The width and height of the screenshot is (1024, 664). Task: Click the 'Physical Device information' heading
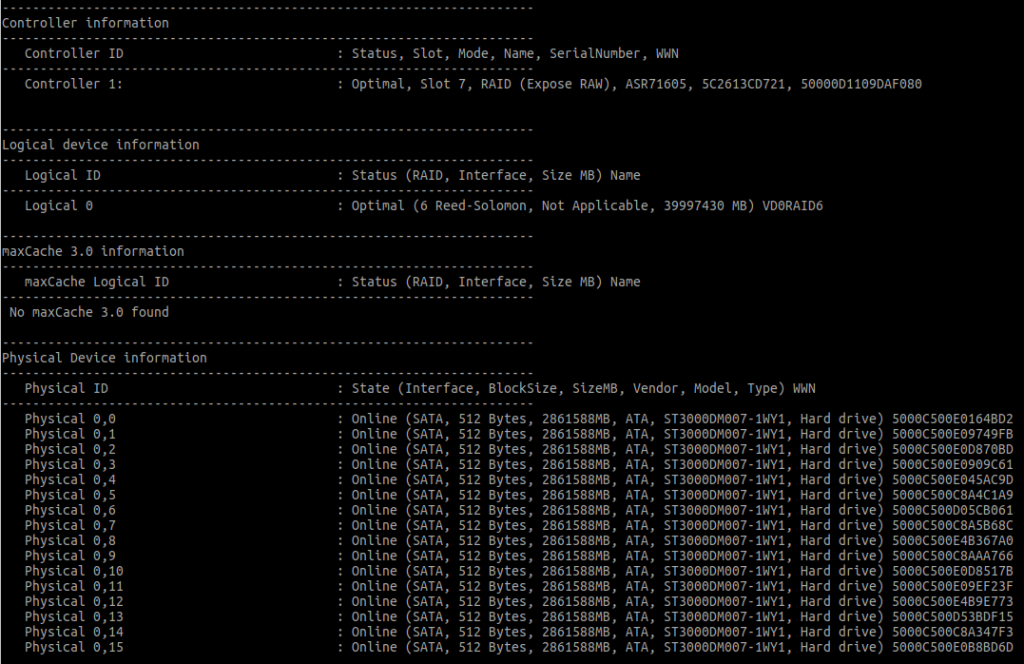(x=105, y=358)
